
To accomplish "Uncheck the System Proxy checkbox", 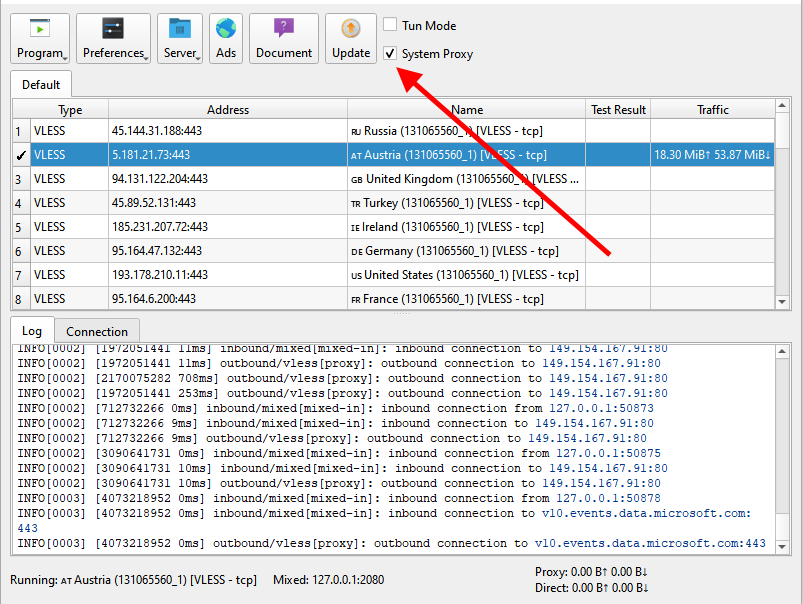I will [390, 53].
